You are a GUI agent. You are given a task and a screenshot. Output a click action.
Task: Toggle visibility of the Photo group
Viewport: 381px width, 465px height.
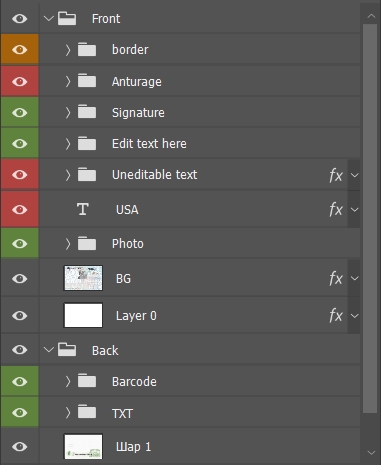click(x=20, y=244)
